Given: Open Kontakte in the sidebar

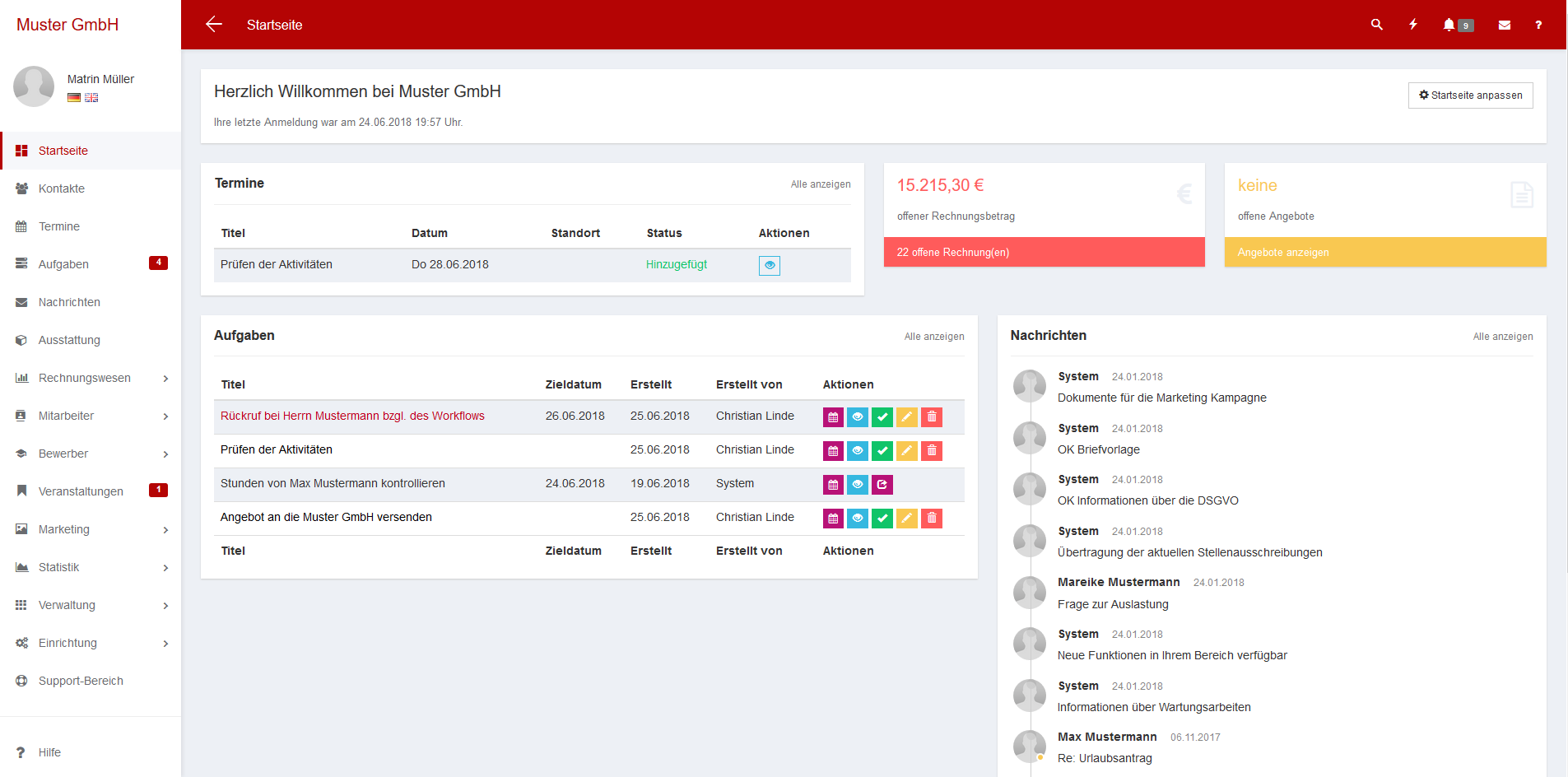Looking at the screenshot, I should 62,188.
